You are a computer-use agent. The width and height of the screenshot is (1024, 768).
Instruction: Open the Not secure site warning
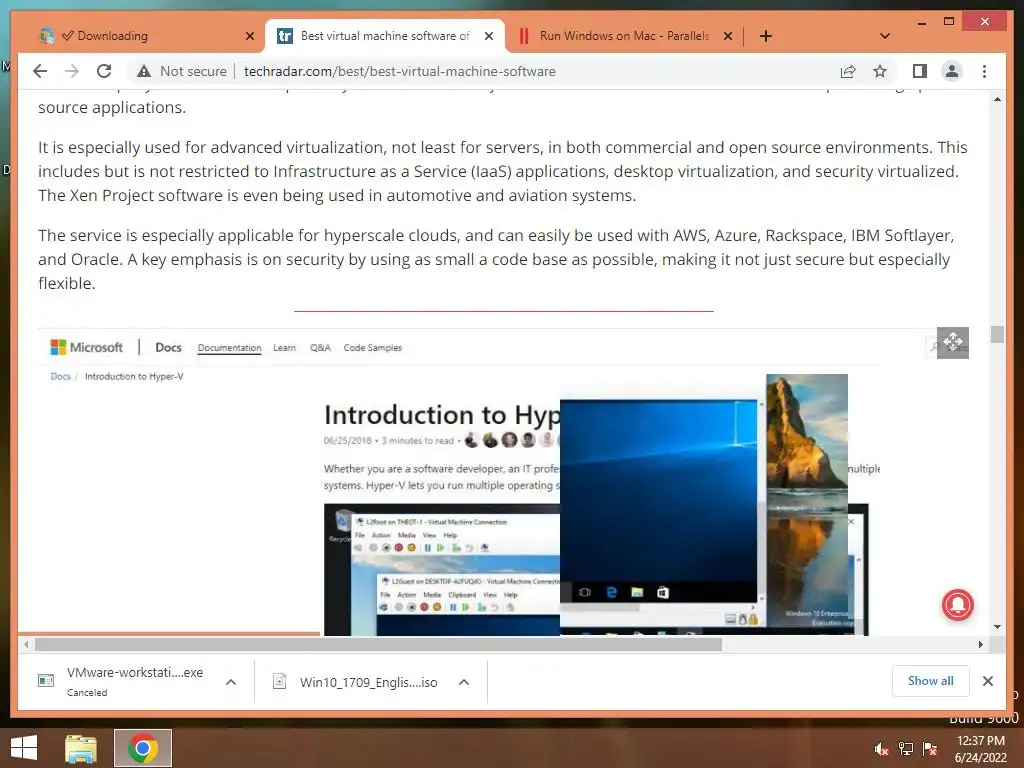(x=182, y=71)
